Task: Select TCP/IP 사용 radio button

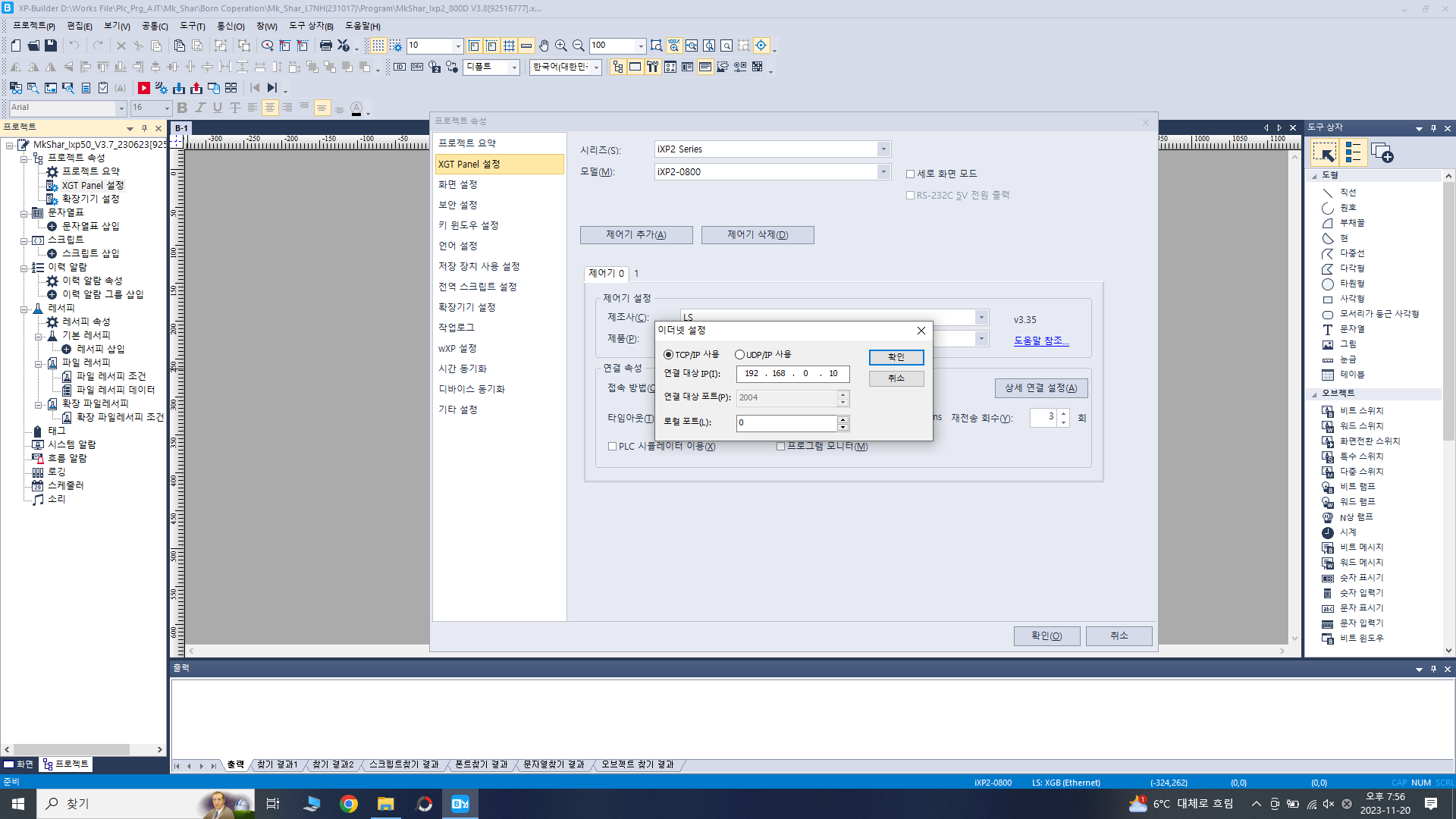Action: tap(668, 355)
